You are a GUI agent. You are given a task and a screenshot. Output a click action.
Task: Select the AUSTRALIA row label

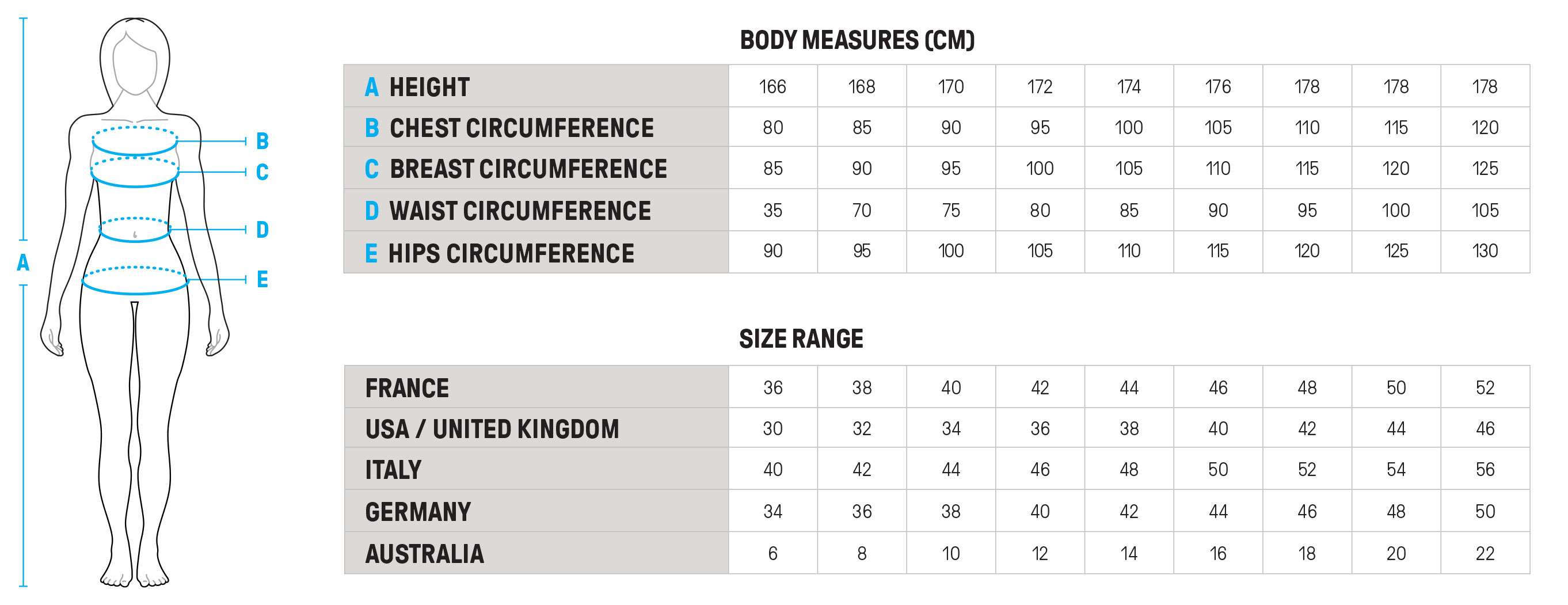[424, 554]
